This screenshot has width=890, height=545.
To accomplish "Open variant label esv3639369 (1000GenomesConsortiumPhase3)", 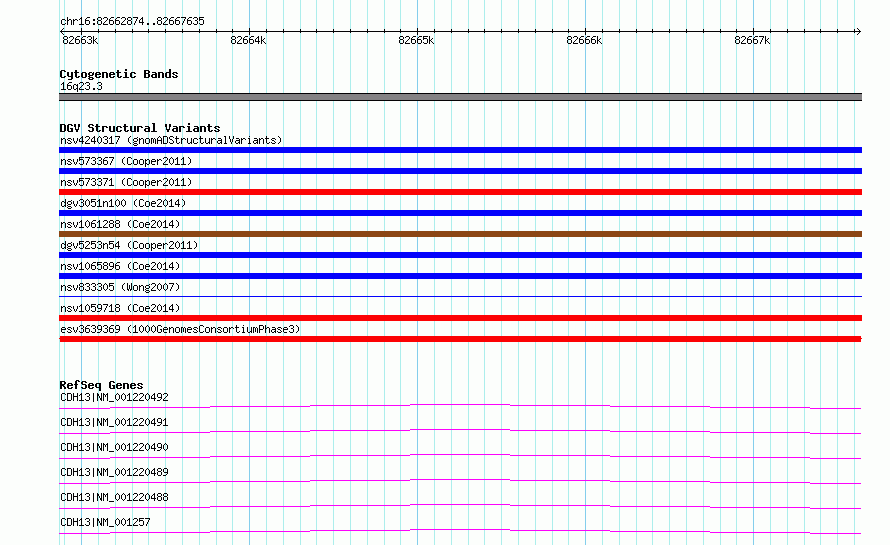I will click(180, 329).
